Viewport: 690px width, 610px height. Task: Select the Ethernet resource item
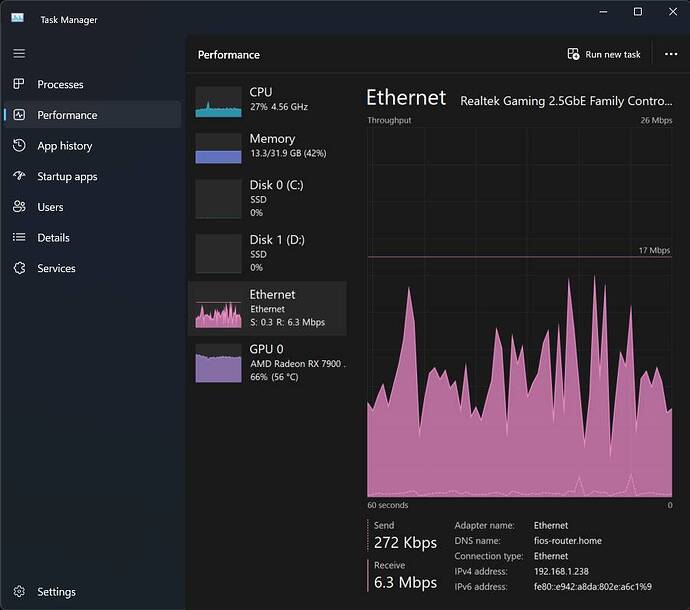(x=268, y=308)
